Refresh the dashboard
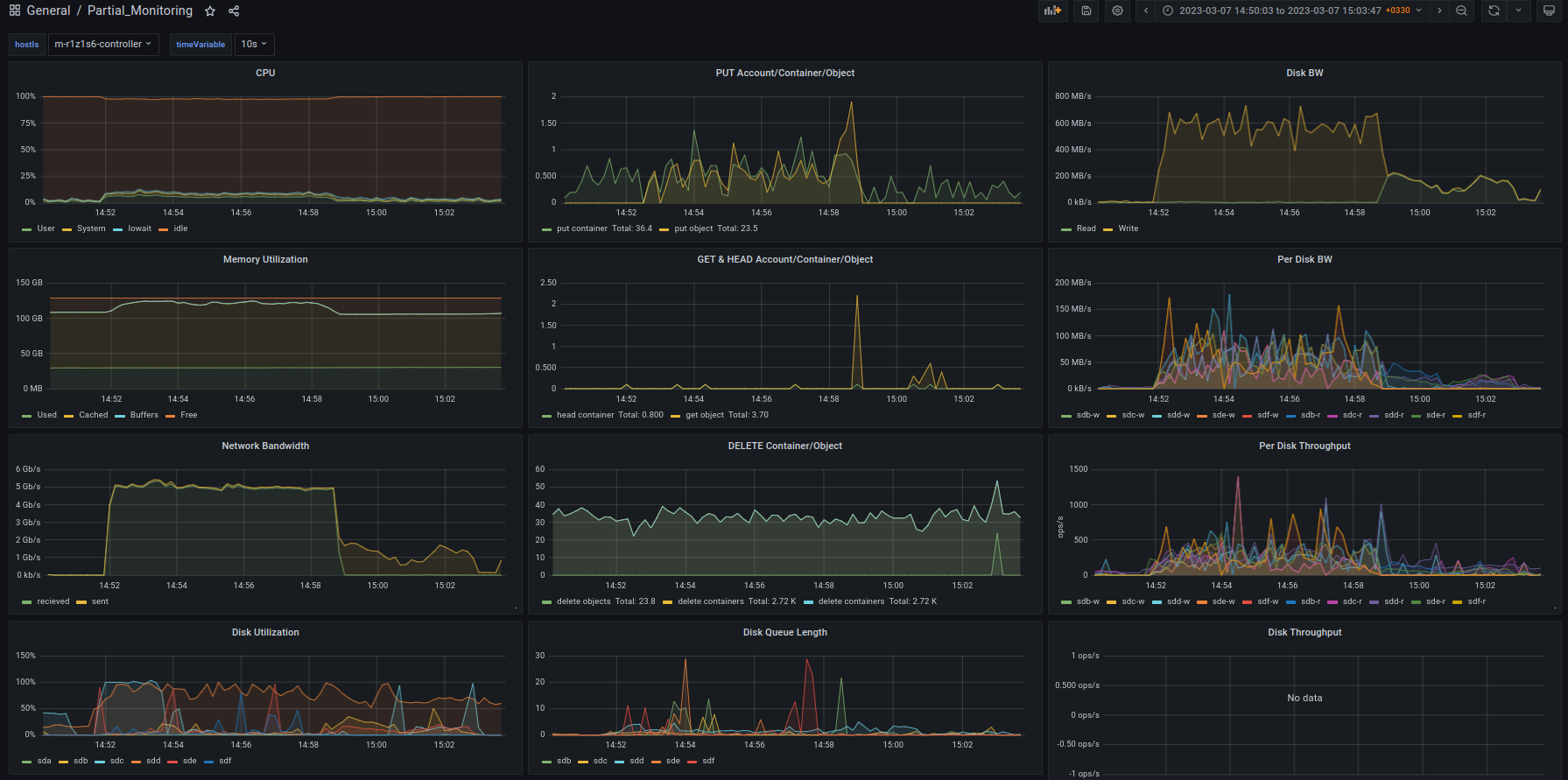1568x780 pixels. coord(1494,11)
